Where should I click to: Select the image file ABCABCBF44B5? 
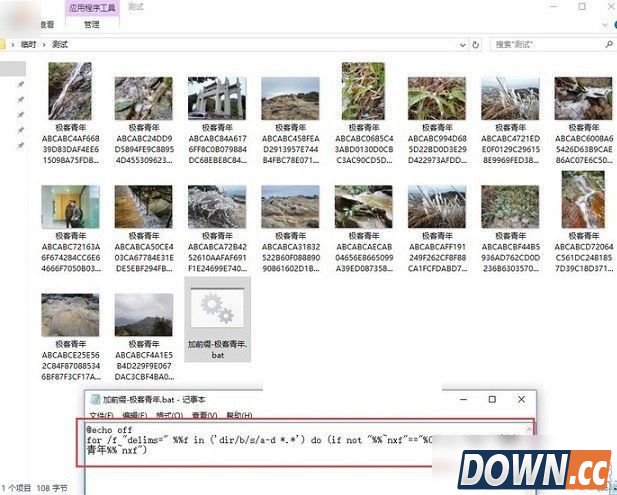pos(510,207)
